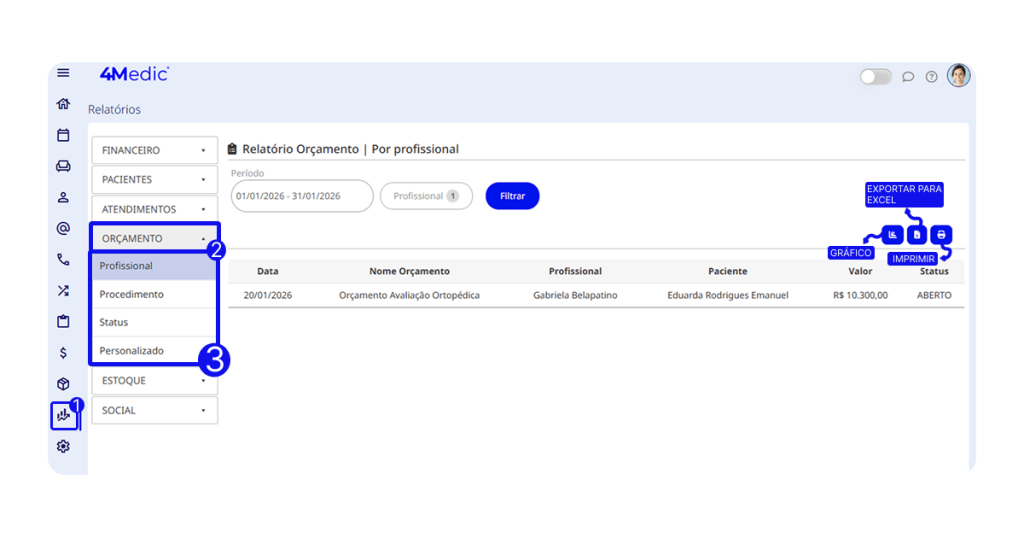
Task: Click the help question mark icon
Action: 931,77
